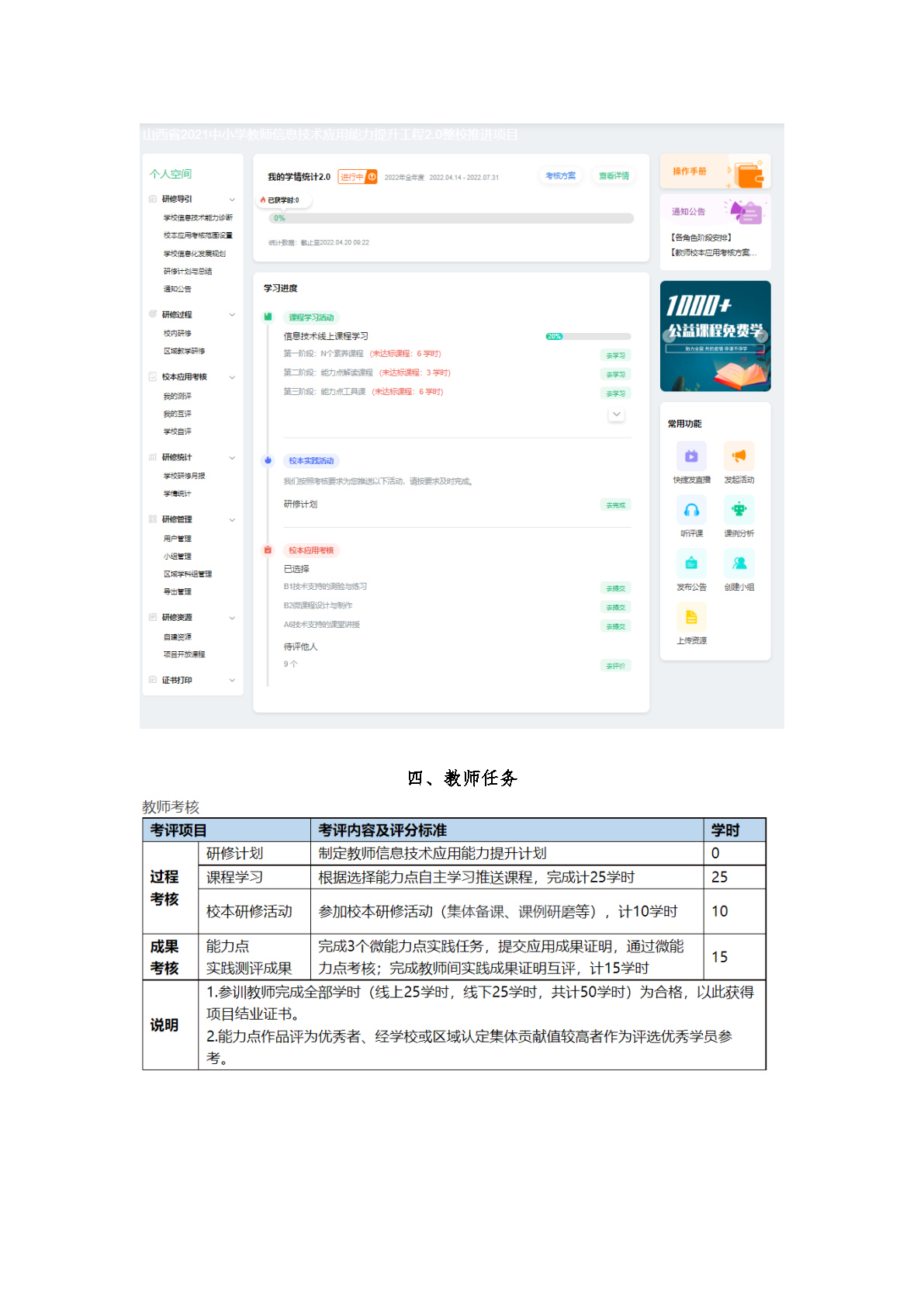The height and width of the screenshot is (1307, 924).
Task: Collapse the 研修过程 menu chevron
Action: coord(232,314)
